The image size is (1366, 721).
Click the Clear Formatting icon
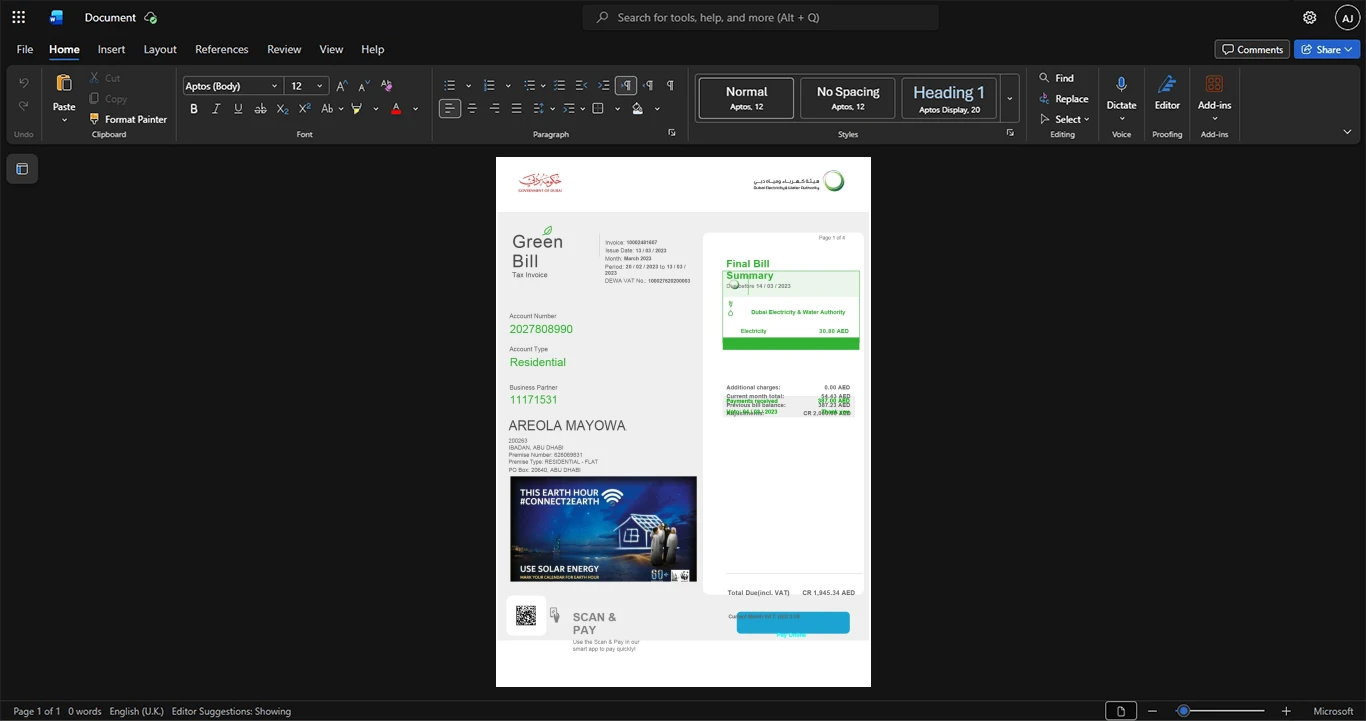click(386, 85)
